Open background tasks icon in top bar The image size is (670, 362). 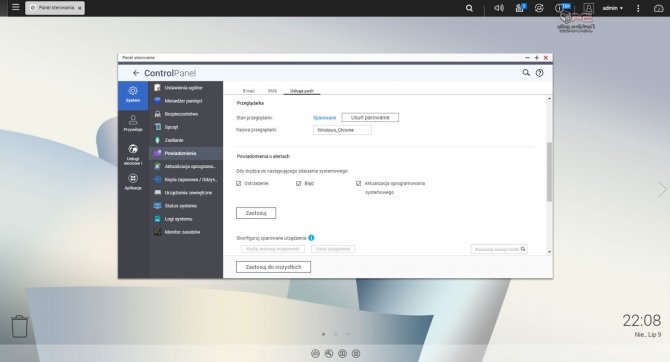(x=520, y=8)
